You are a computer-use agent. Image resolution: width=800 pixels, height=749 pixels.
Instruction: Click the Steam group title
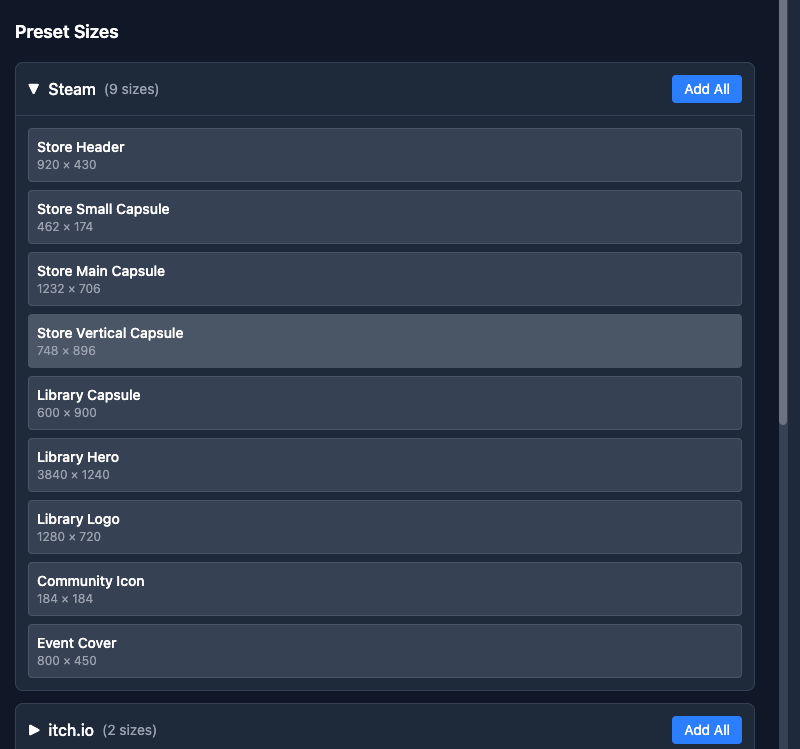[72, 90]
